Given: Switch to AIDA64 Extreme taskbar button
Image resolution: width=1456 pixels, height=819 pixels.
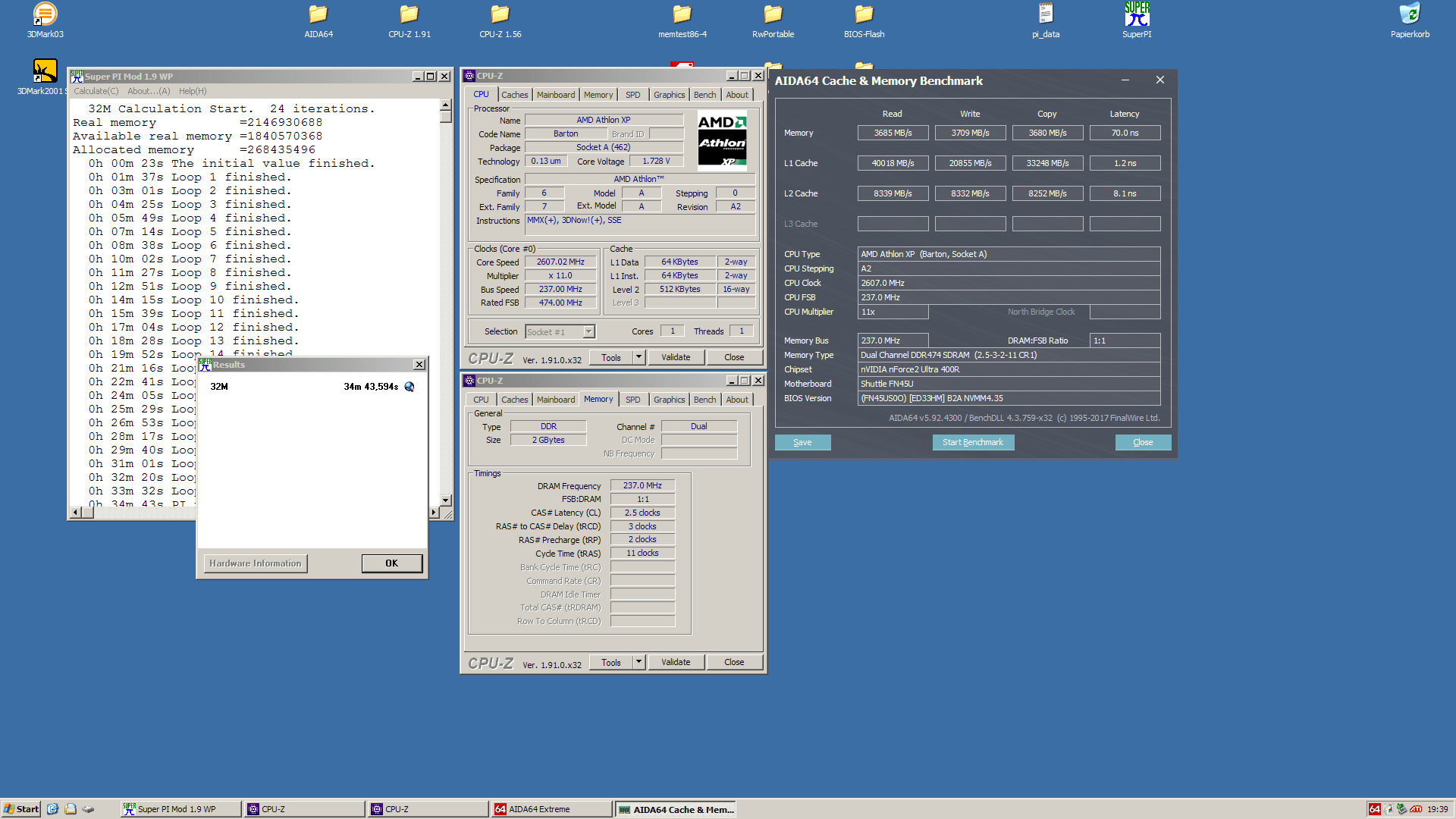Looking at the screenshot, I should point(551,809).
